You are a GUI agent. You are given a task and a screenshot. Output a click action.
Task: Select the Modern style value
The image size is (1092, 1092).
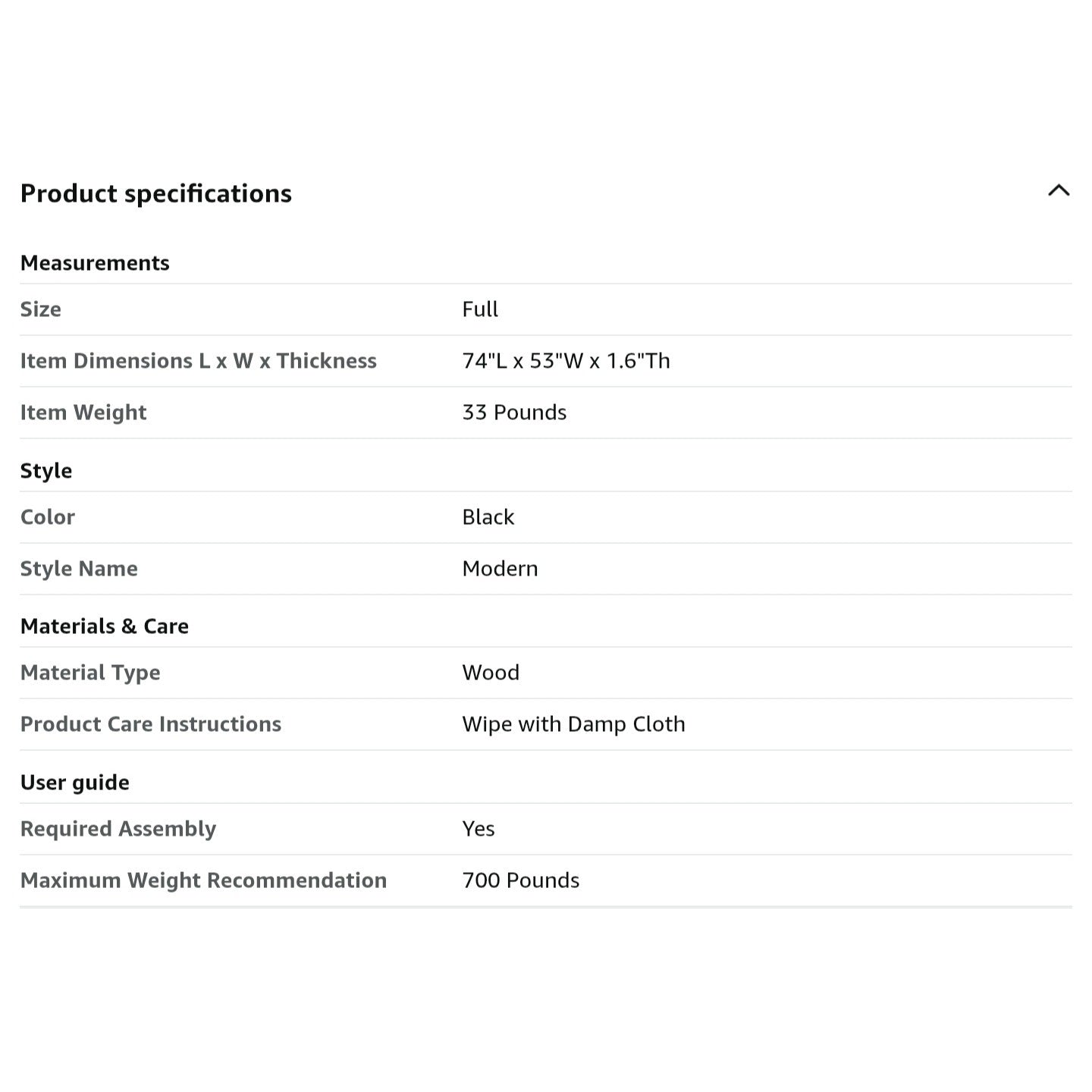[500, 569]
